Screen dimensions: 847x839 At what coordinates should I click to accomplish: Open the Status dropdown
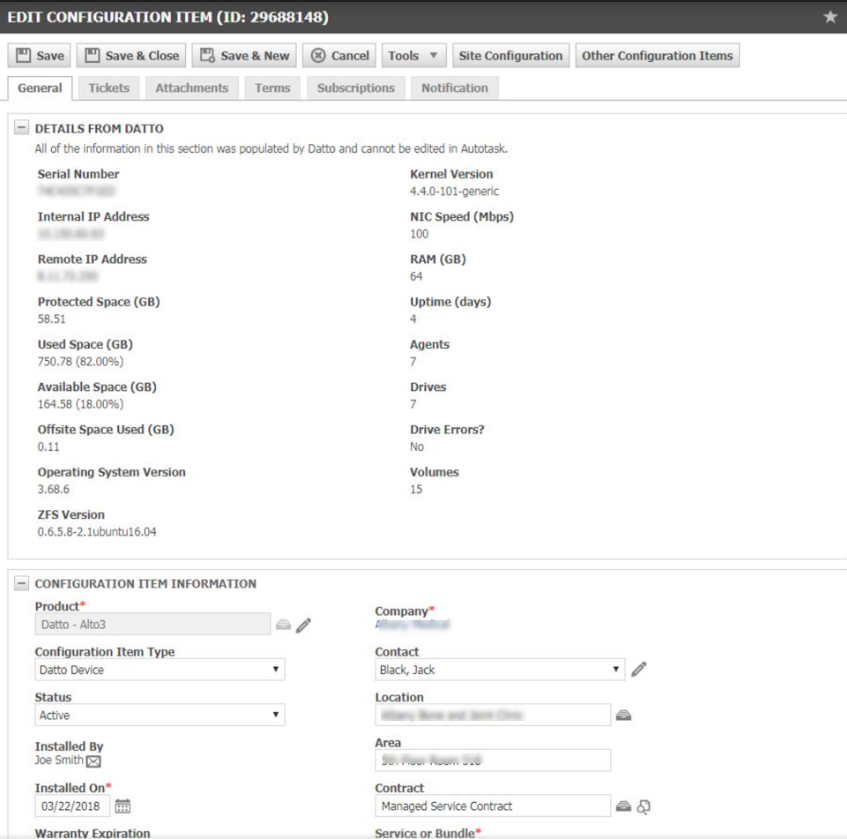[160, 715]
